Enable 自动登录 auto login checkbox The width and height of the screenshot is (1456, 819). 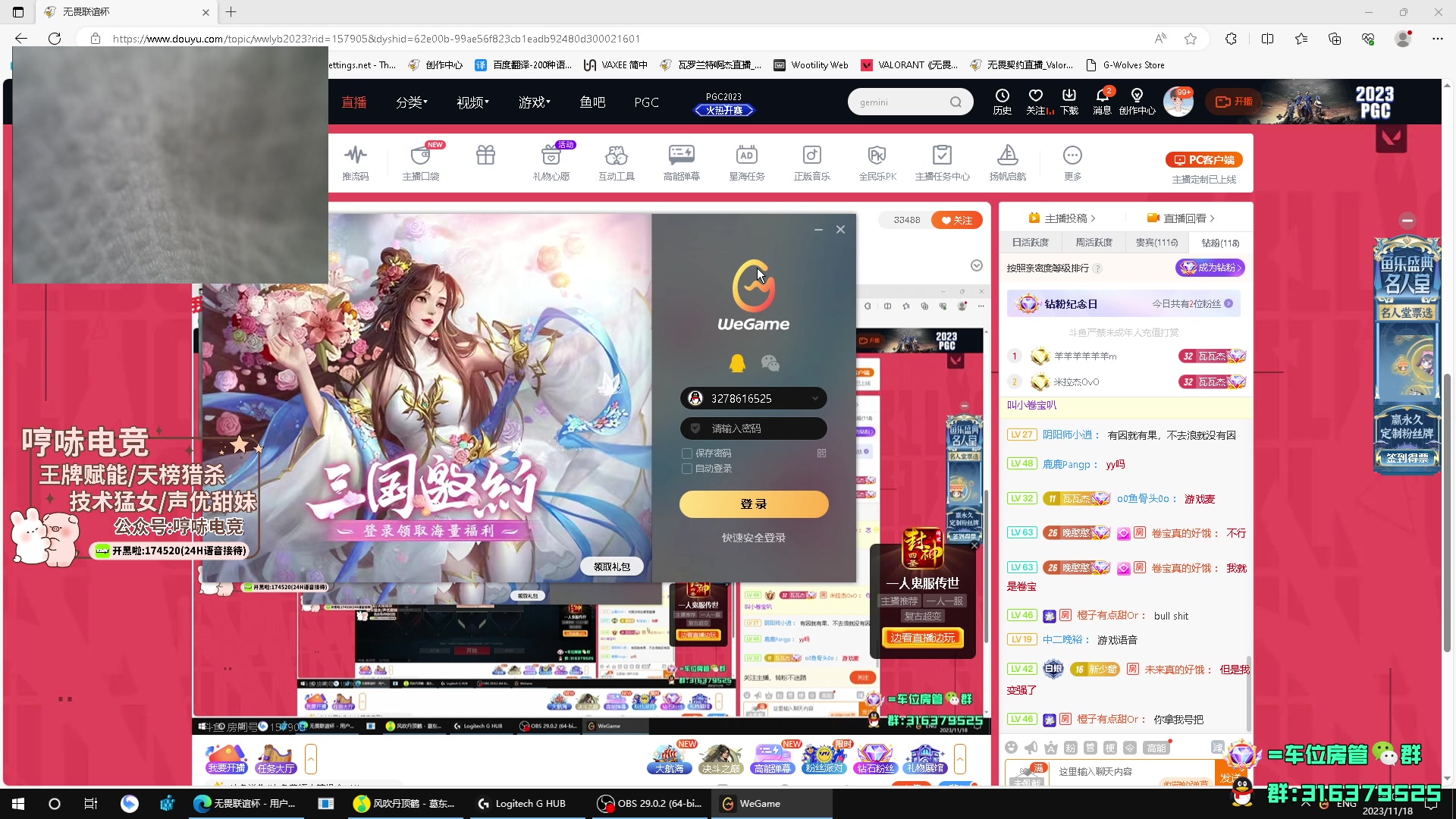687,469
